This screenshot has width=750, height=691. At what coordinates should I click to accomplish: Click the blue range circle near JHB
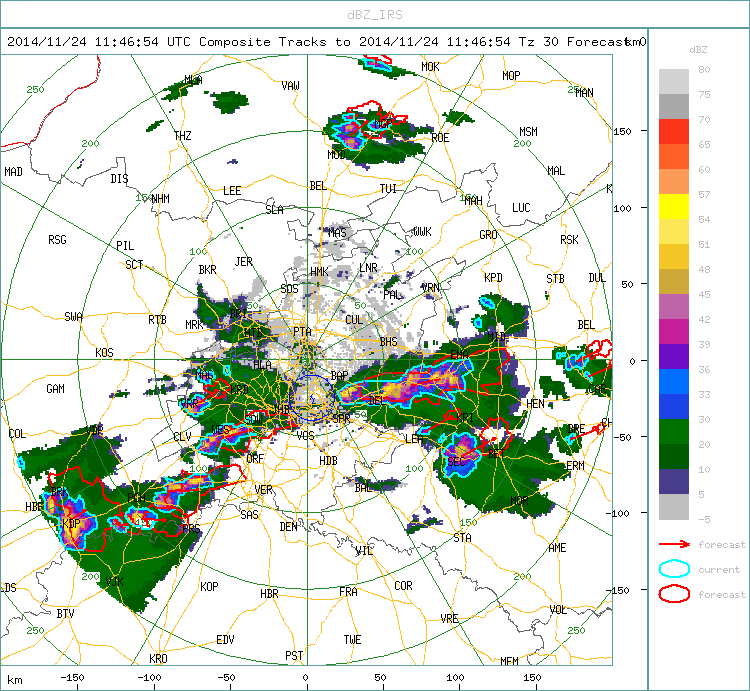(x=311, y=398)
